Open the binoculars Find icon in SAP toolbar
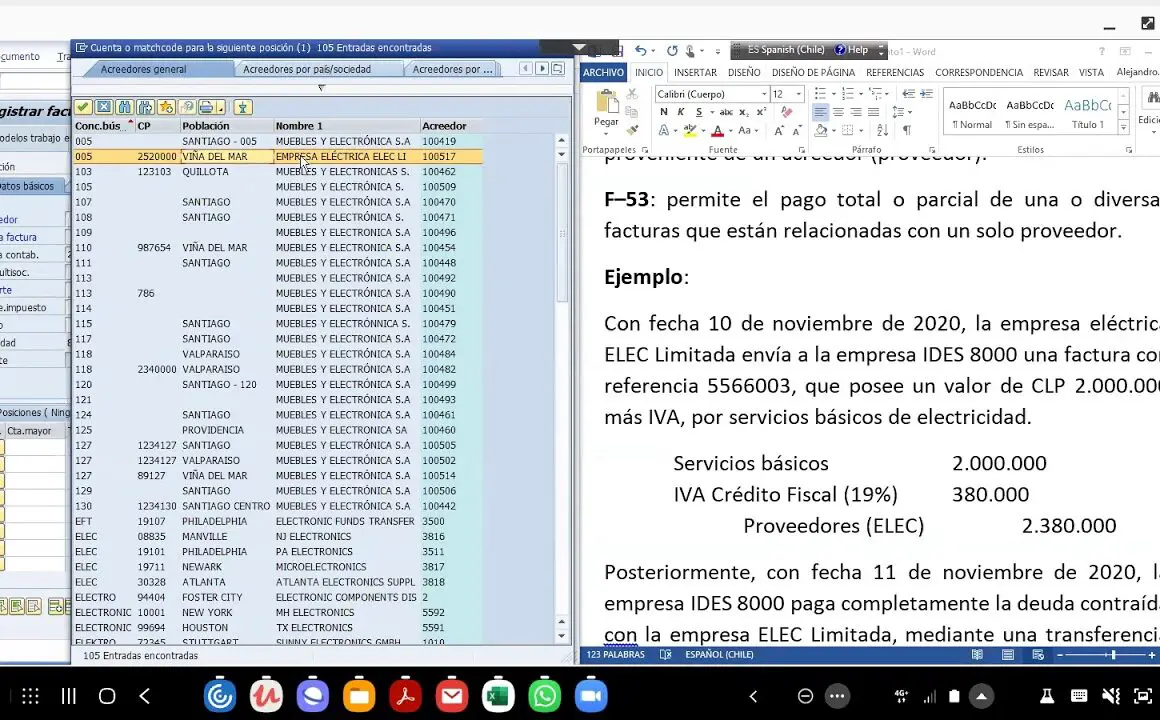 point(124,107)
